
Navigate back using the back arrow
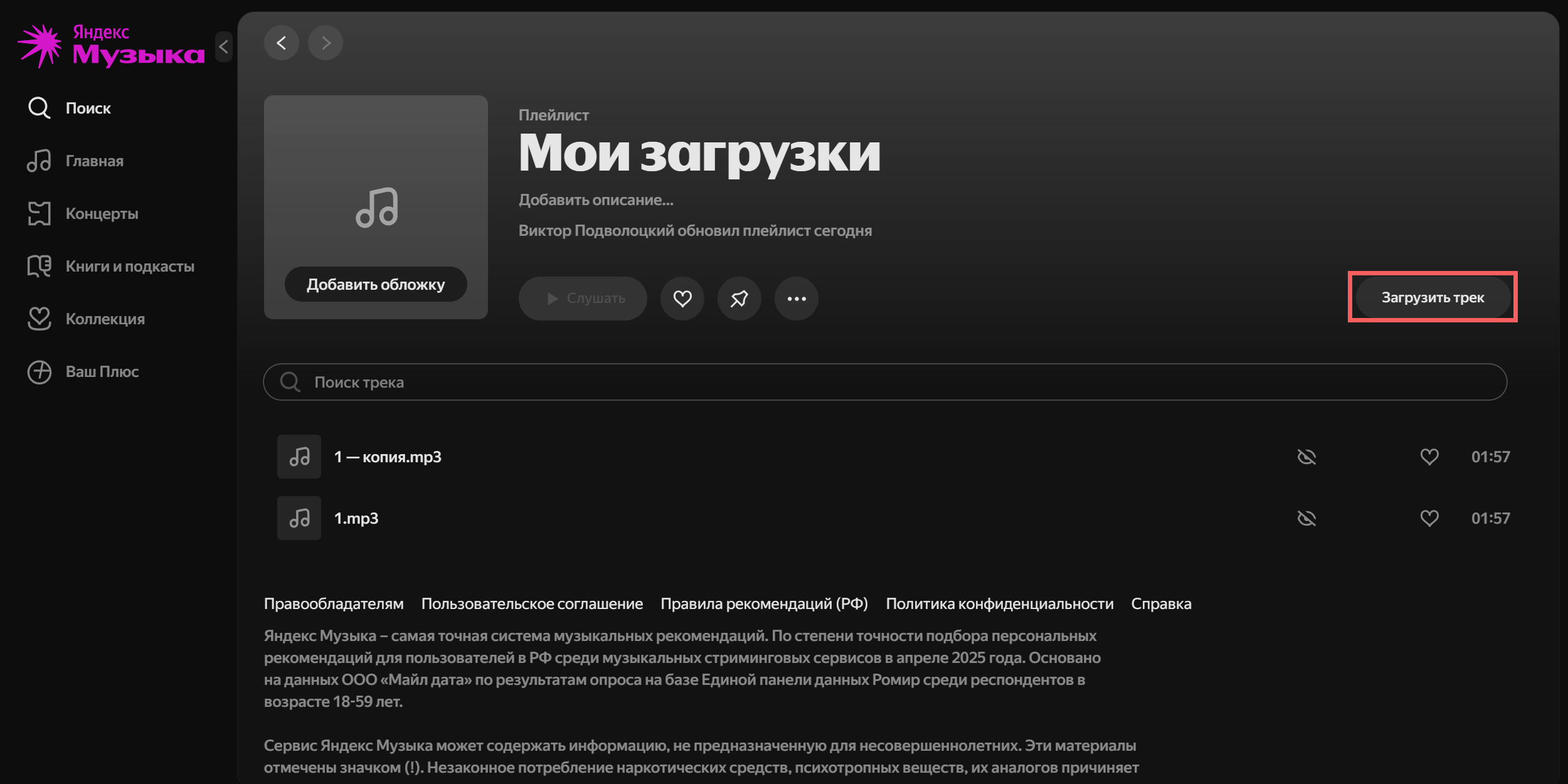282,43
